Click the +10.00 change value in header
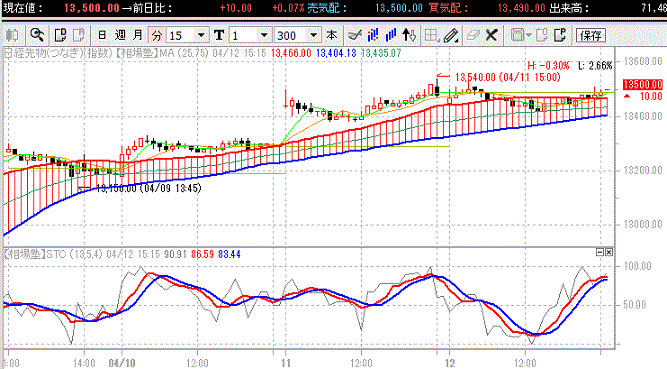667x369 pixels. [x=236, y=8]
